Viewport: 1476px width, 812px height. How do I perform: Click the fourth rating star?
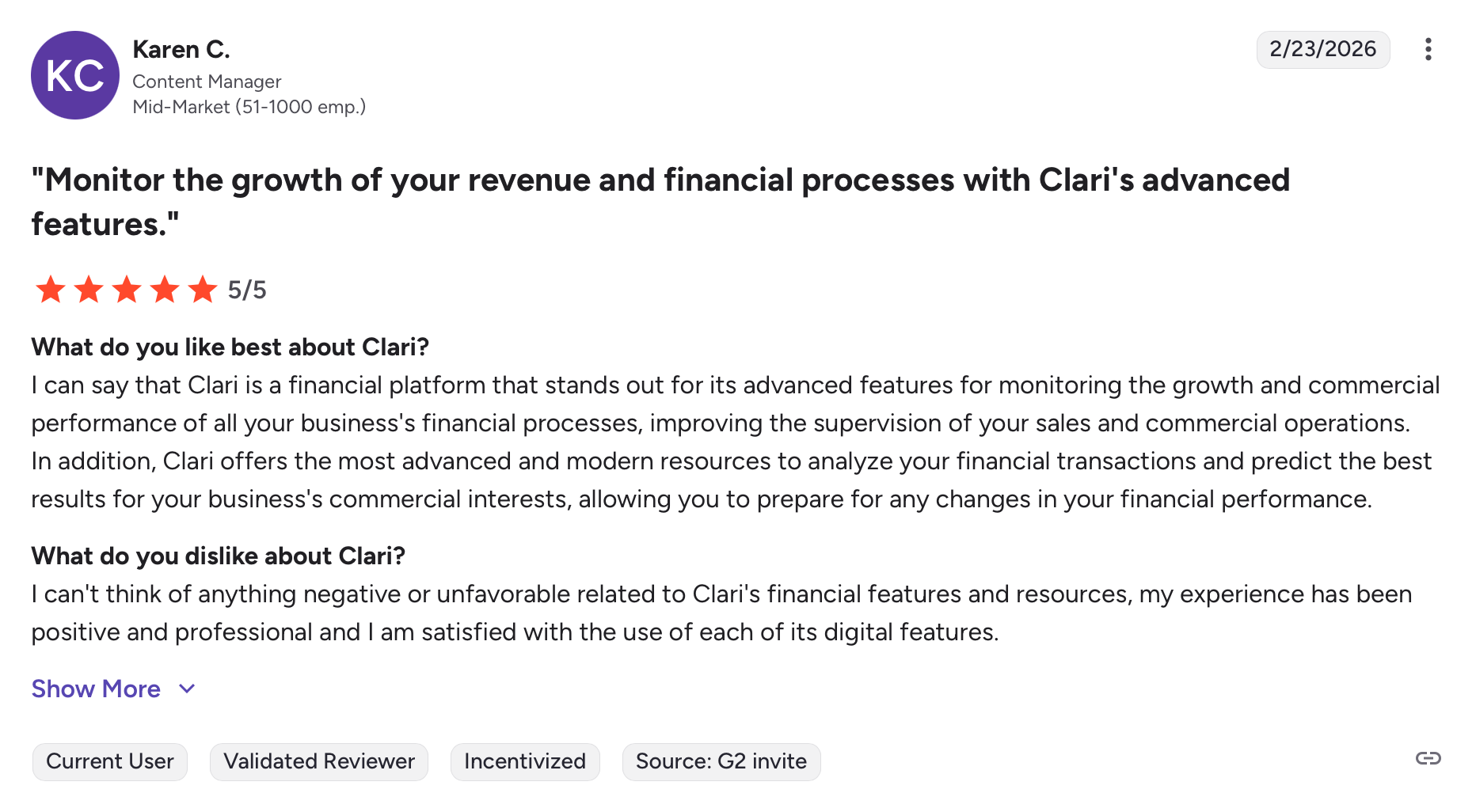point(165,290)
